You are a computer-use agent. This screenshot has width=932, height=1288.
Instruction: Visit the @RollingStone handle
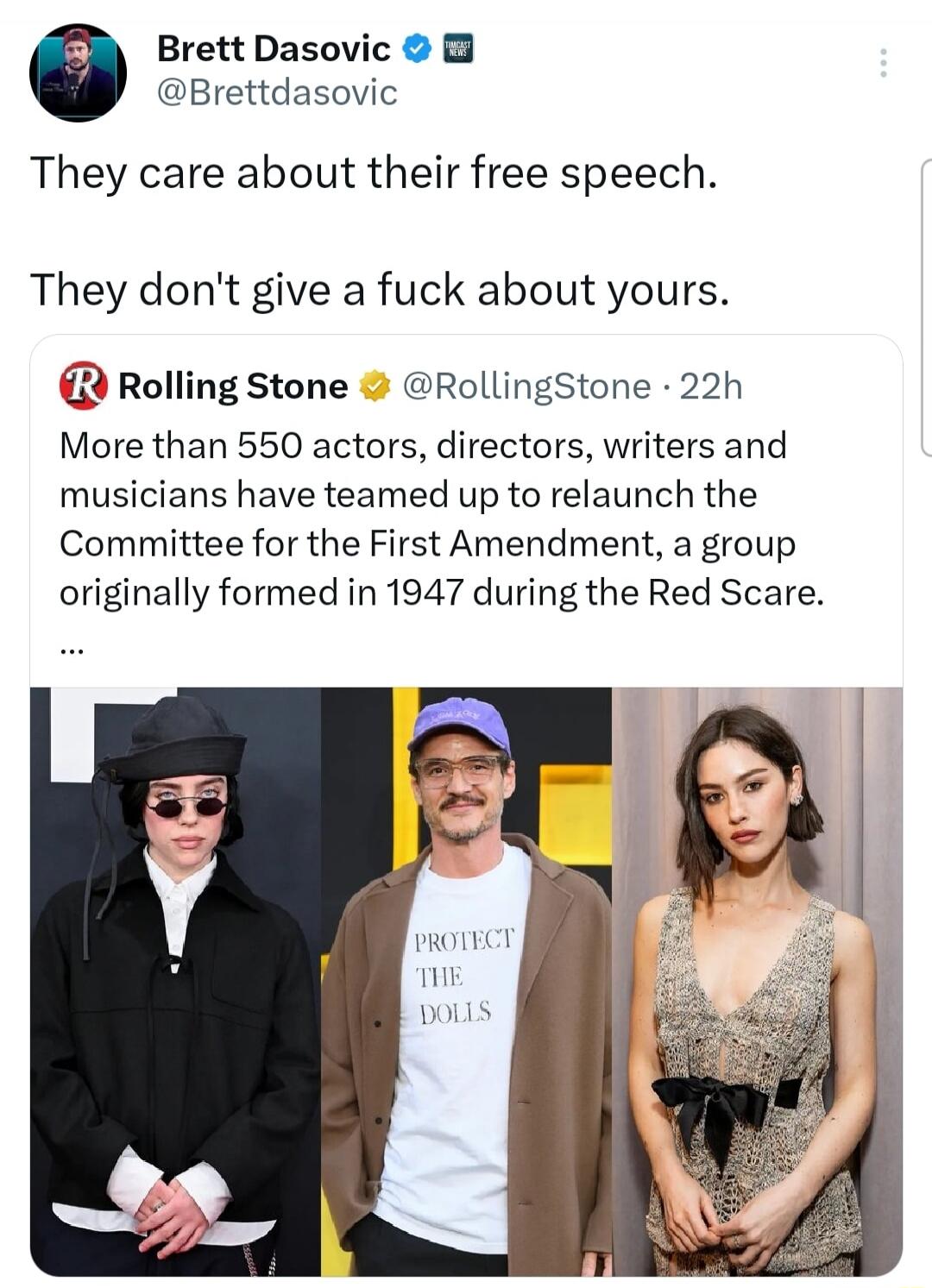526,386
